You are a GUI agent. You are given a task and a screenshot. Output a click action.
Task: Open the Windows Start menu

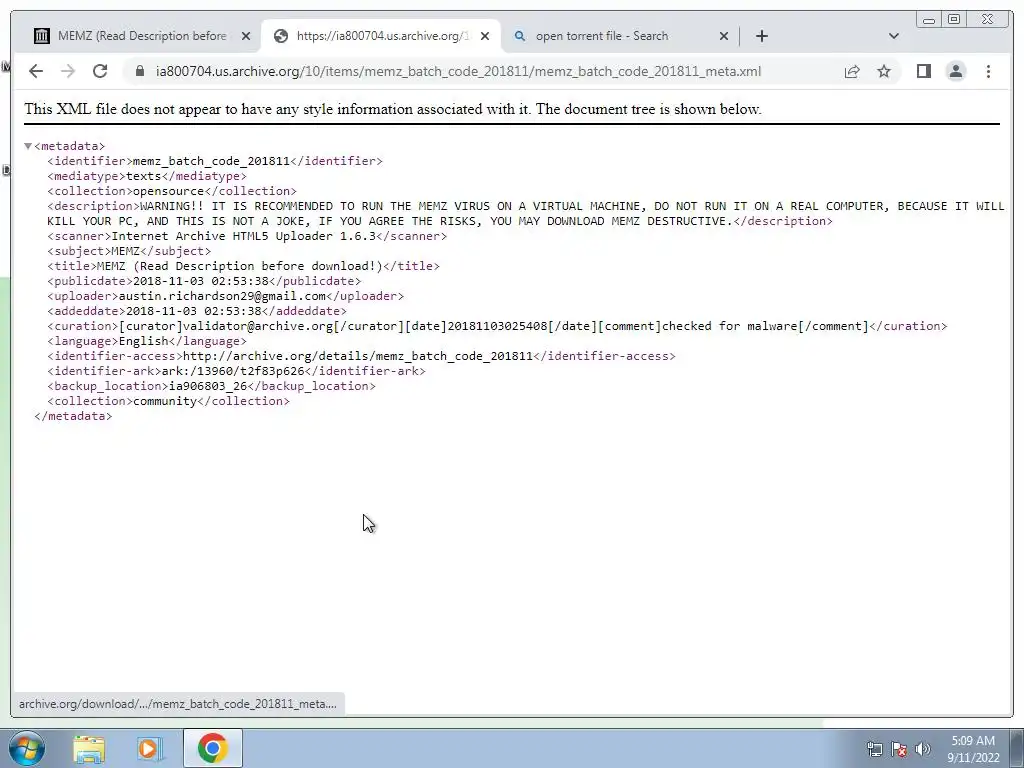click(x=27, y=748)
